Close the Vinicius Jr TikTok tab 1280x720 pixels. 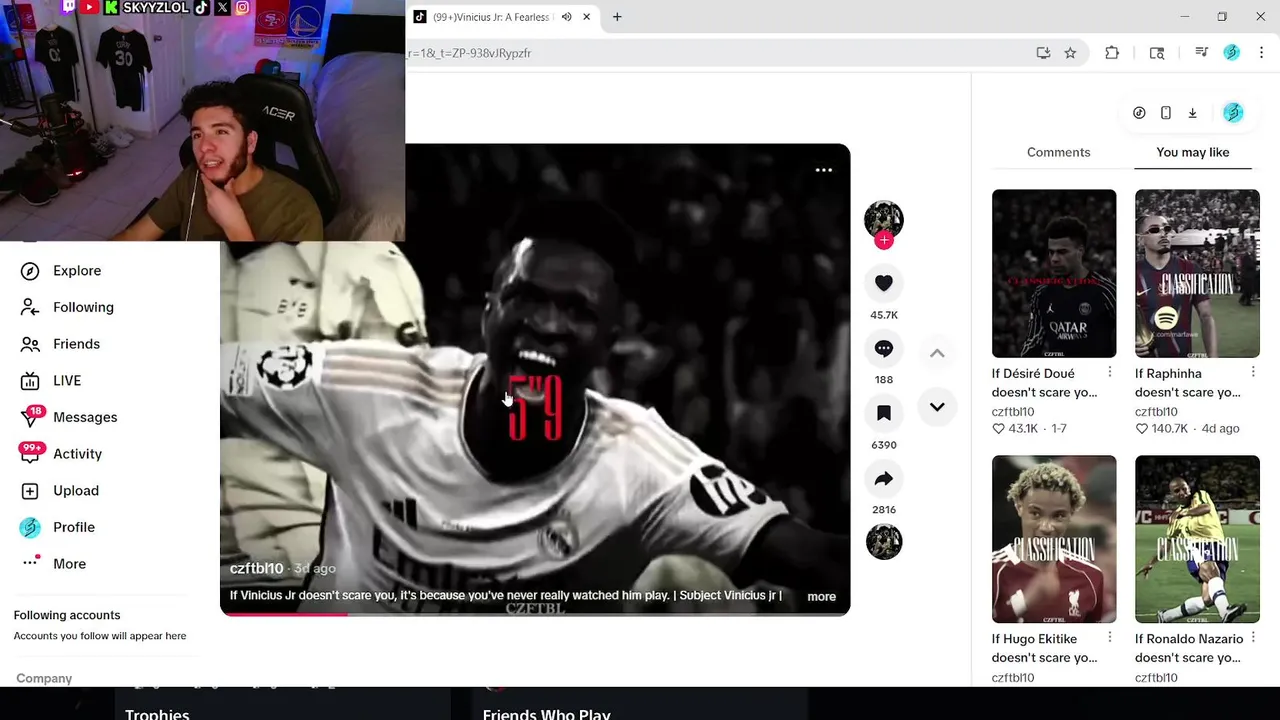(x=587, y=17)
